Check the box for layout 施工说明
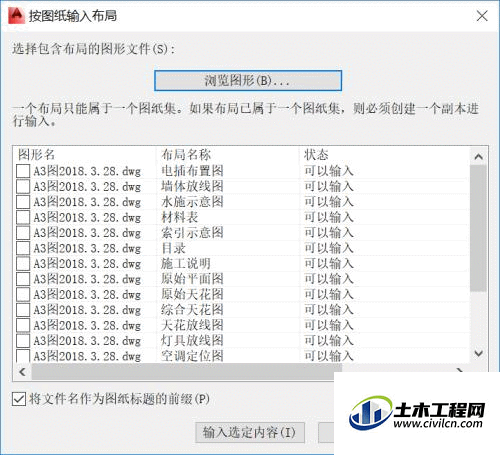 [x=23, y=264]
